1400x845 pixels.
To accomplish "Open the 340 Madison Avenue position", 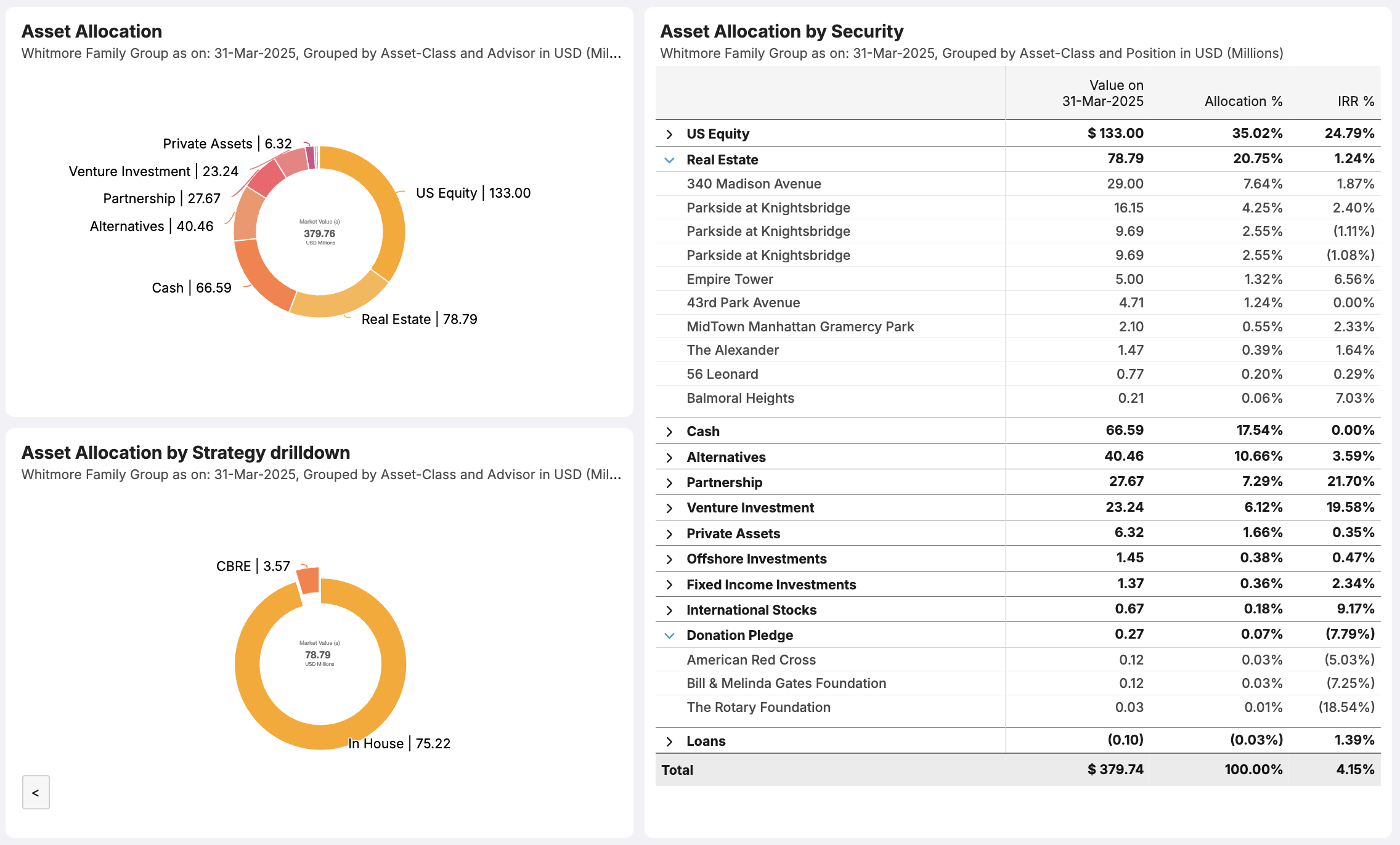I will [754, 184].
